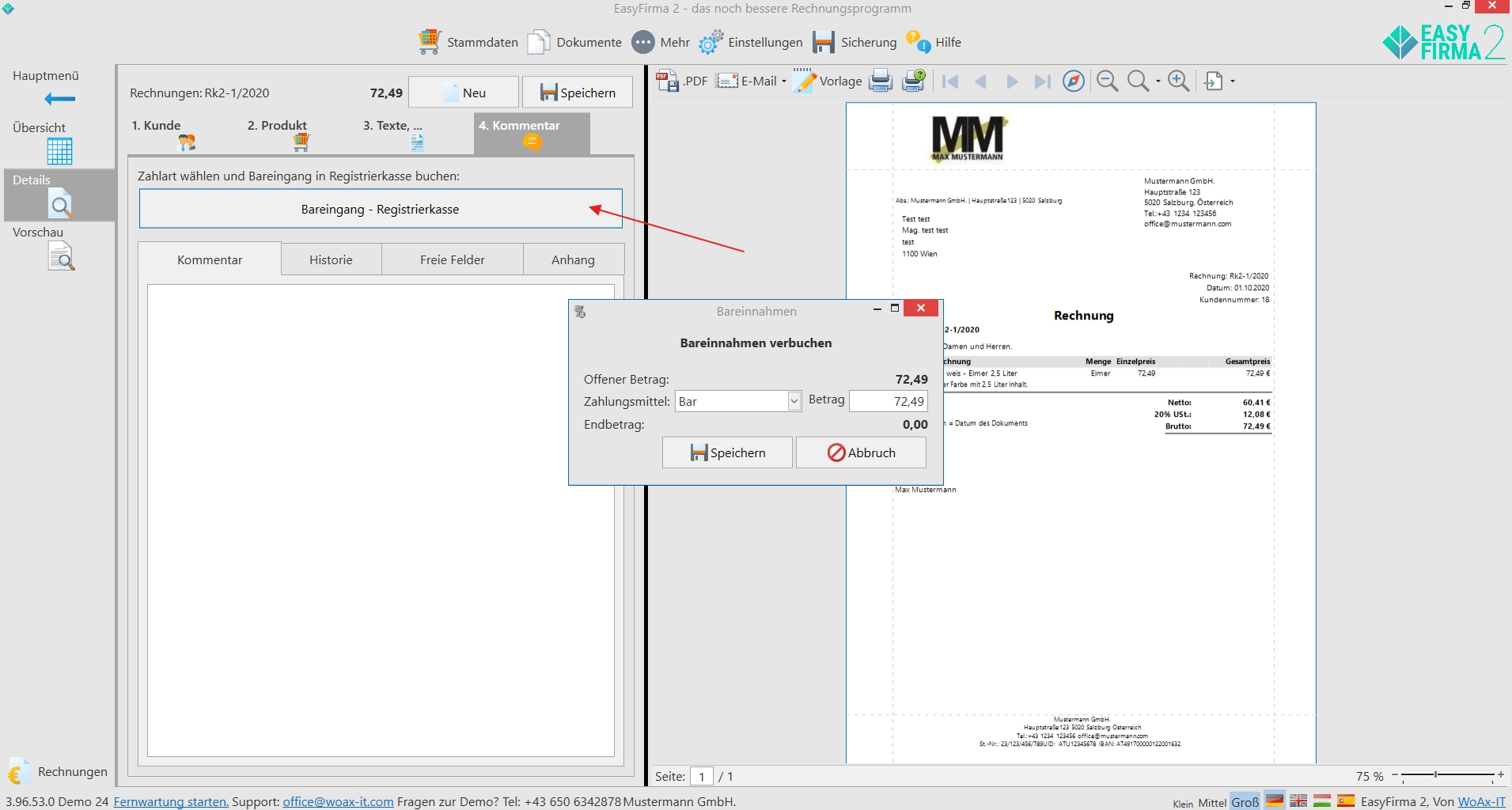This screenshot has height=810, width=1512.
Task: Open the Übersicht grid icon
Action: point(59,151)
